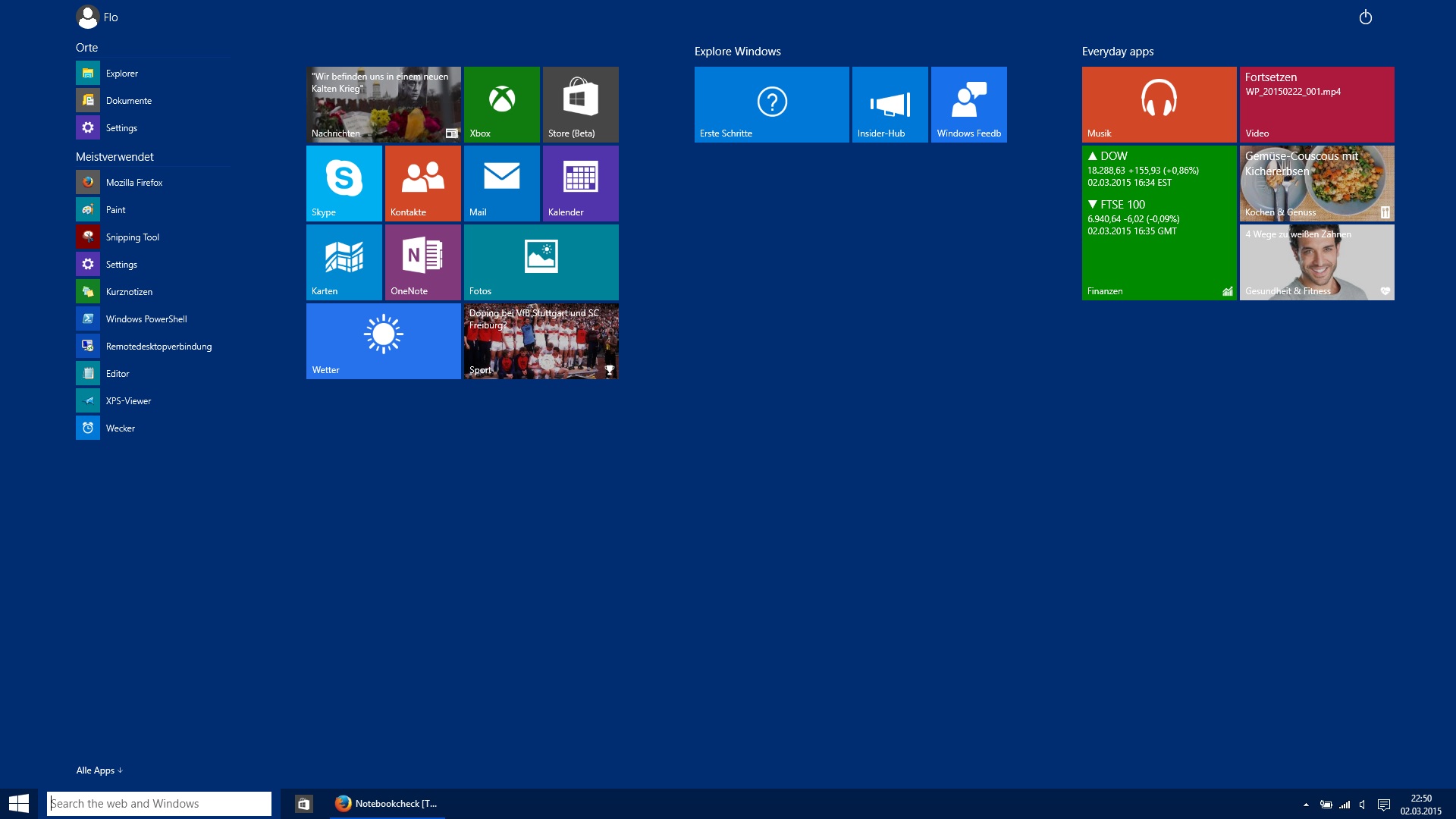Viewport: 1456px width, 819px height.
Task: Click the volume speaker tray icon
Action: tap(1363, 805)
